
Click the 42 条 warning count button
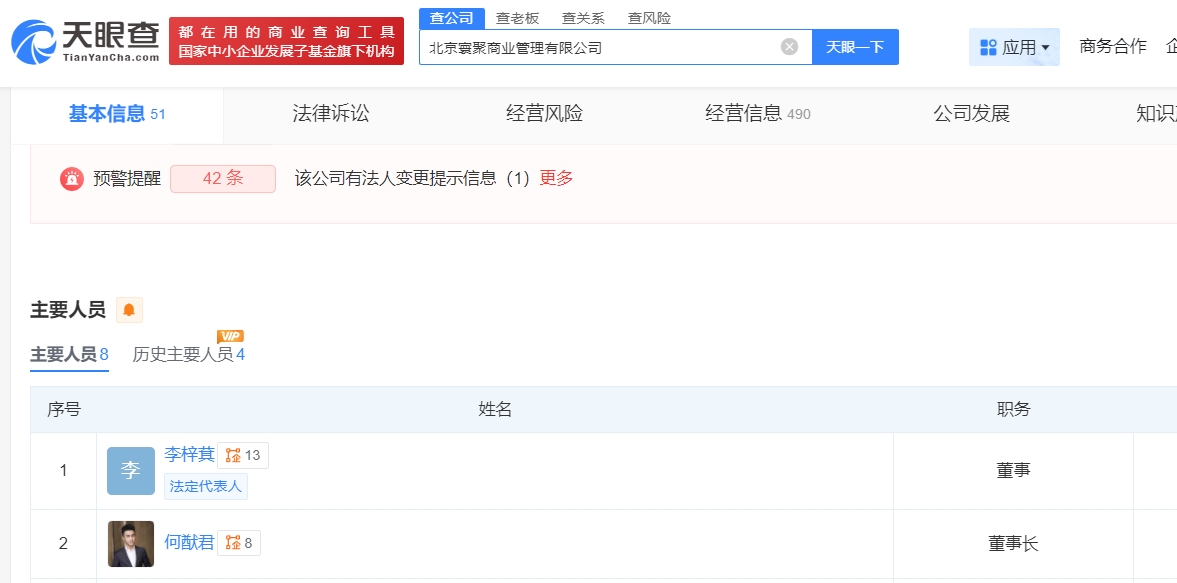point(223,179)
